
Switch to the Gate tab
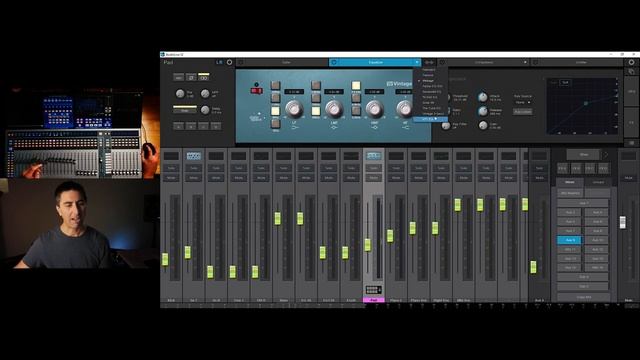pos(286,62)
